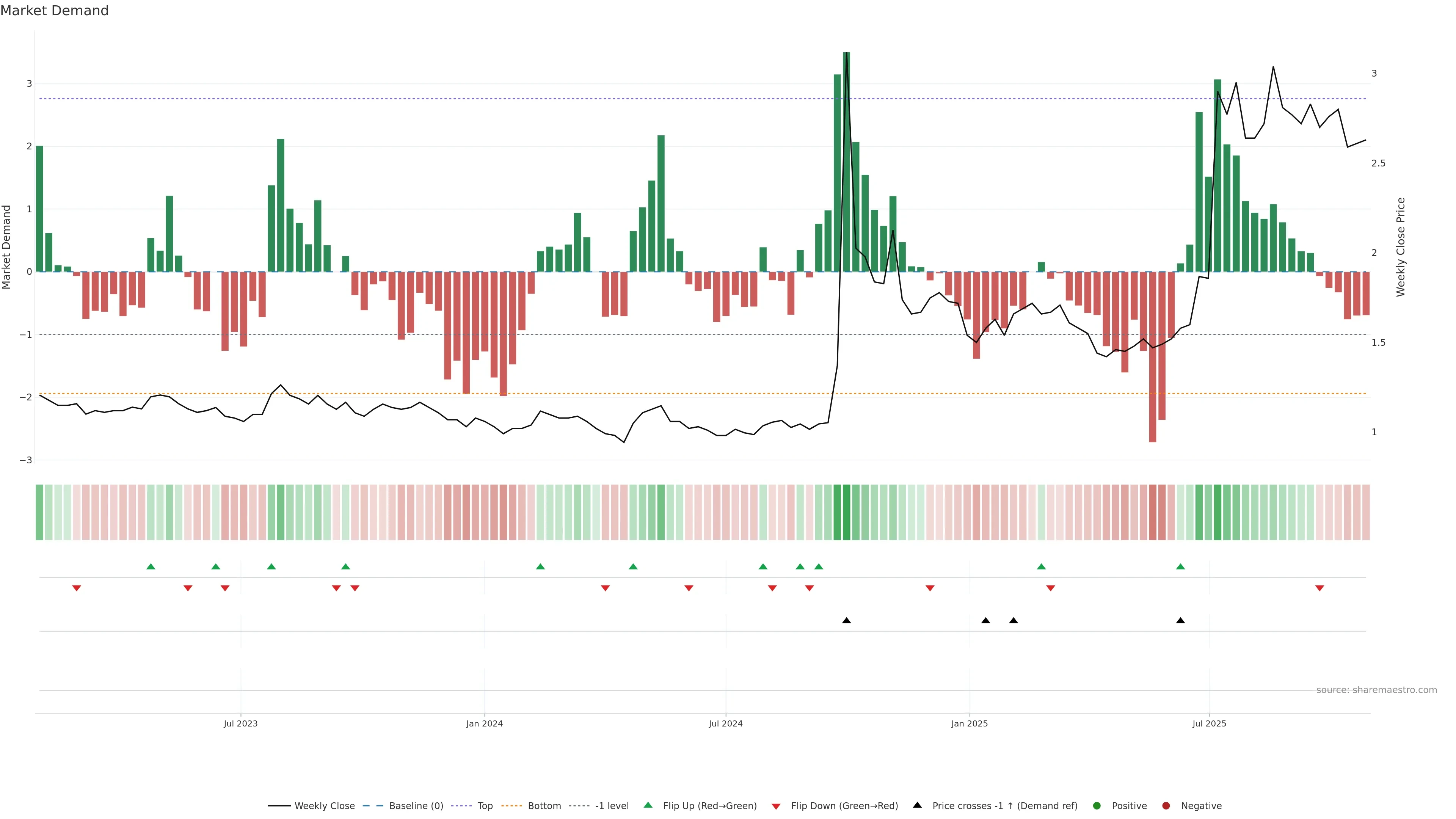Click the leftmost red flip-down triangle marker
Viewport: 1456px width, 819px height.
(x=76, y=588)
